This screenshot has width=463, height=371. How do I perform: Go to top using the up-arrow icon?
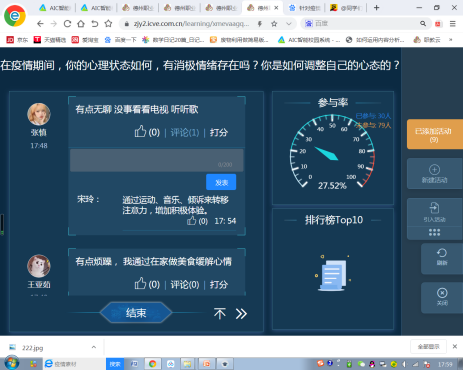coord(220,313)
